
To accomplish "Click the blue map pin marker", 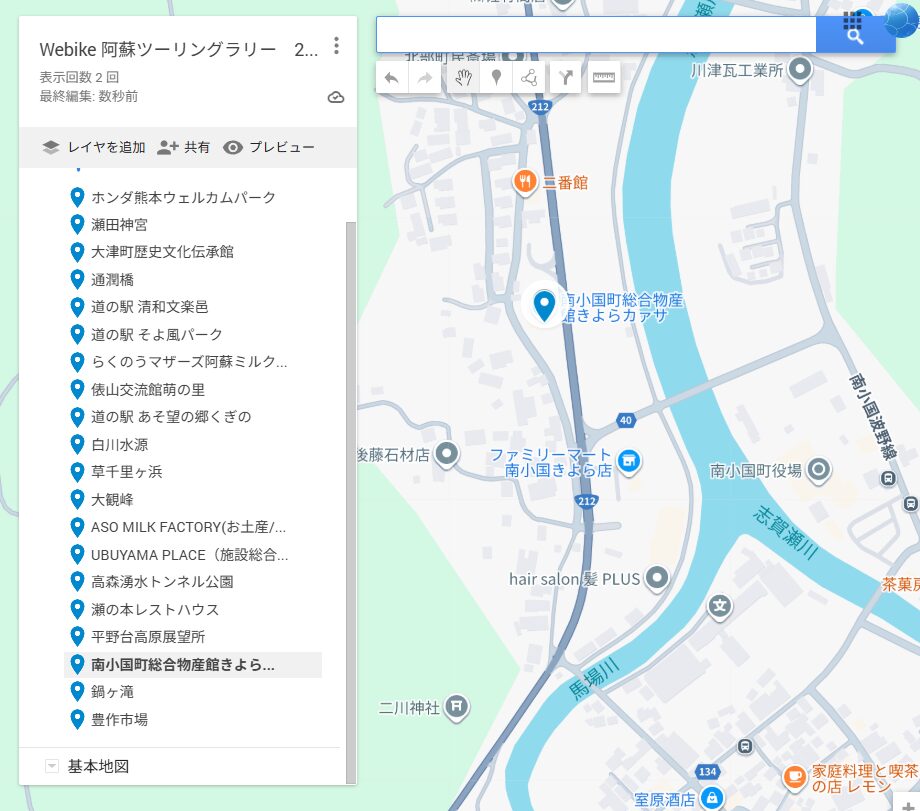I will pos(544,305).
